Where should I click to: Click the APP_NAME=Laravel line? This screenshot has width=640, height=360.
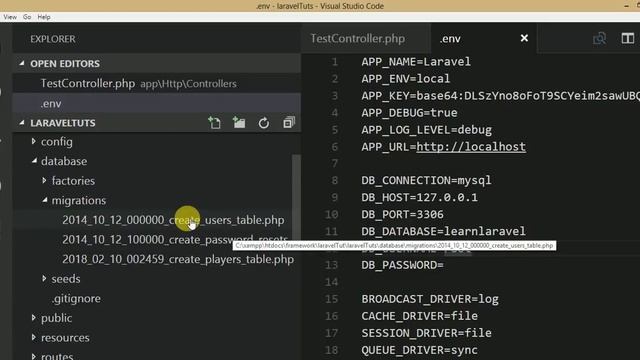(x=416, y=62)
